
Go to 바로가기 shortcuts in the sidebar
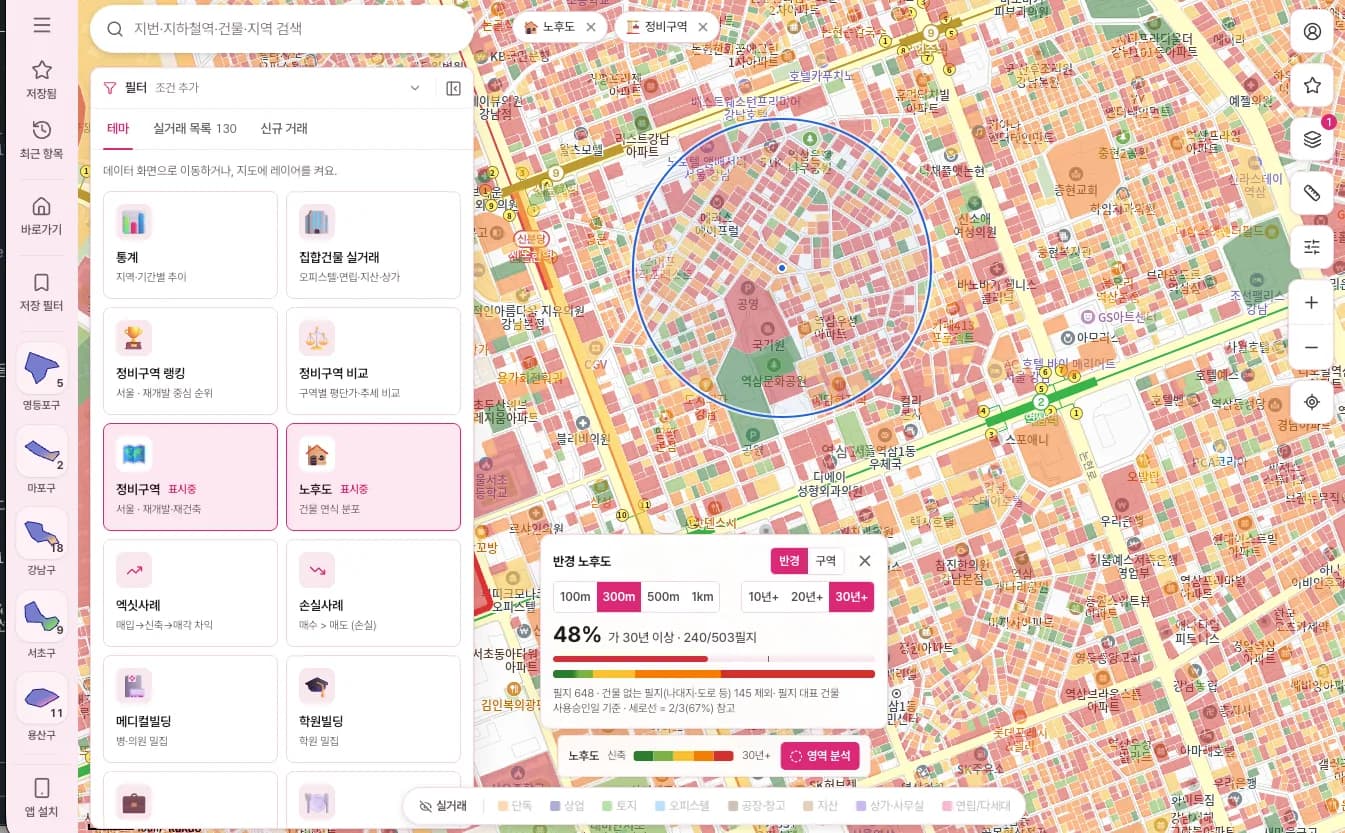tap(41, 216)
